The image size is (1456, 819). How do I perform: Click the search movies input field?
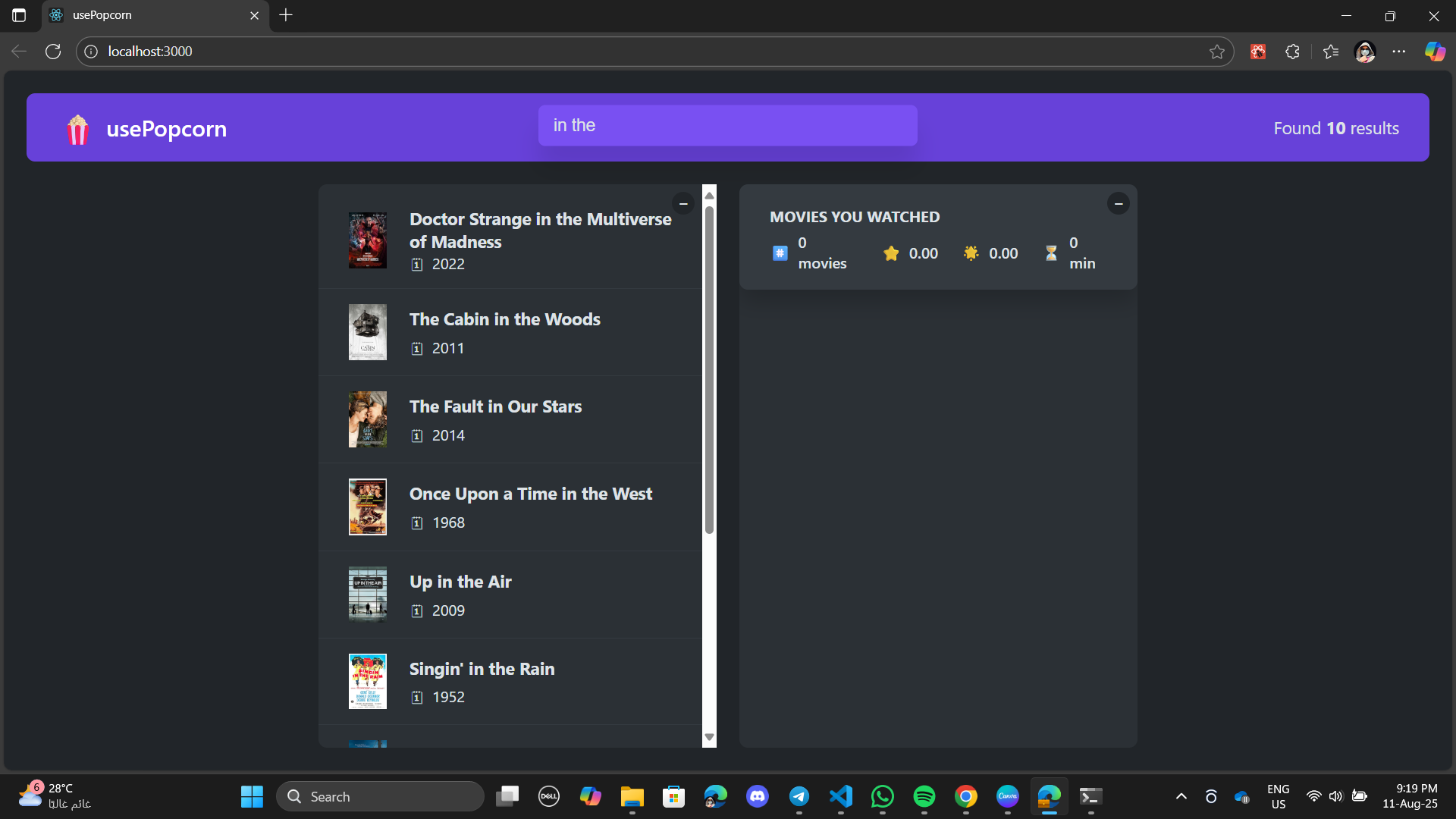(x=727, y=126)
